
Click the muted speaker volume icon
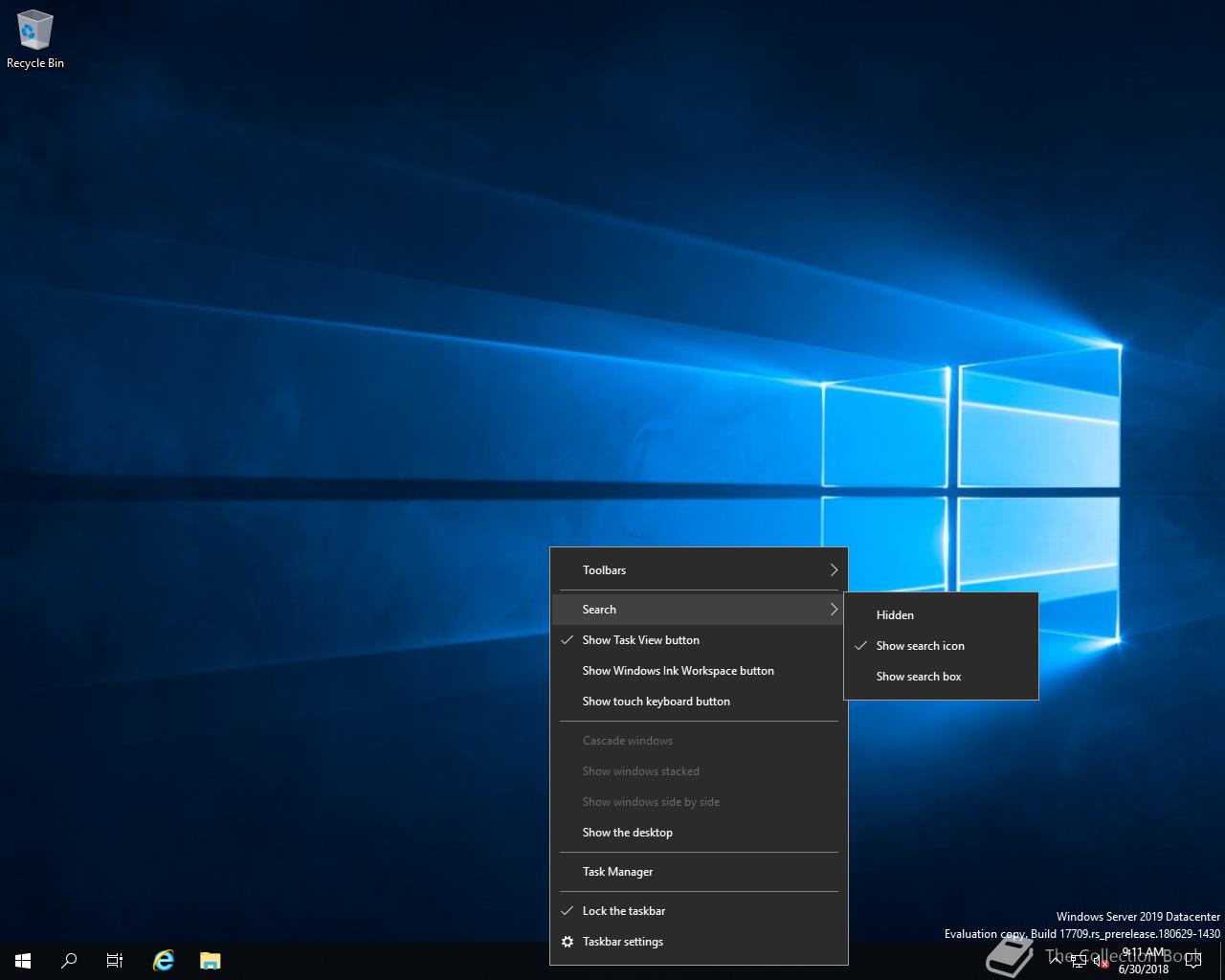click(x=1101, y=961)
